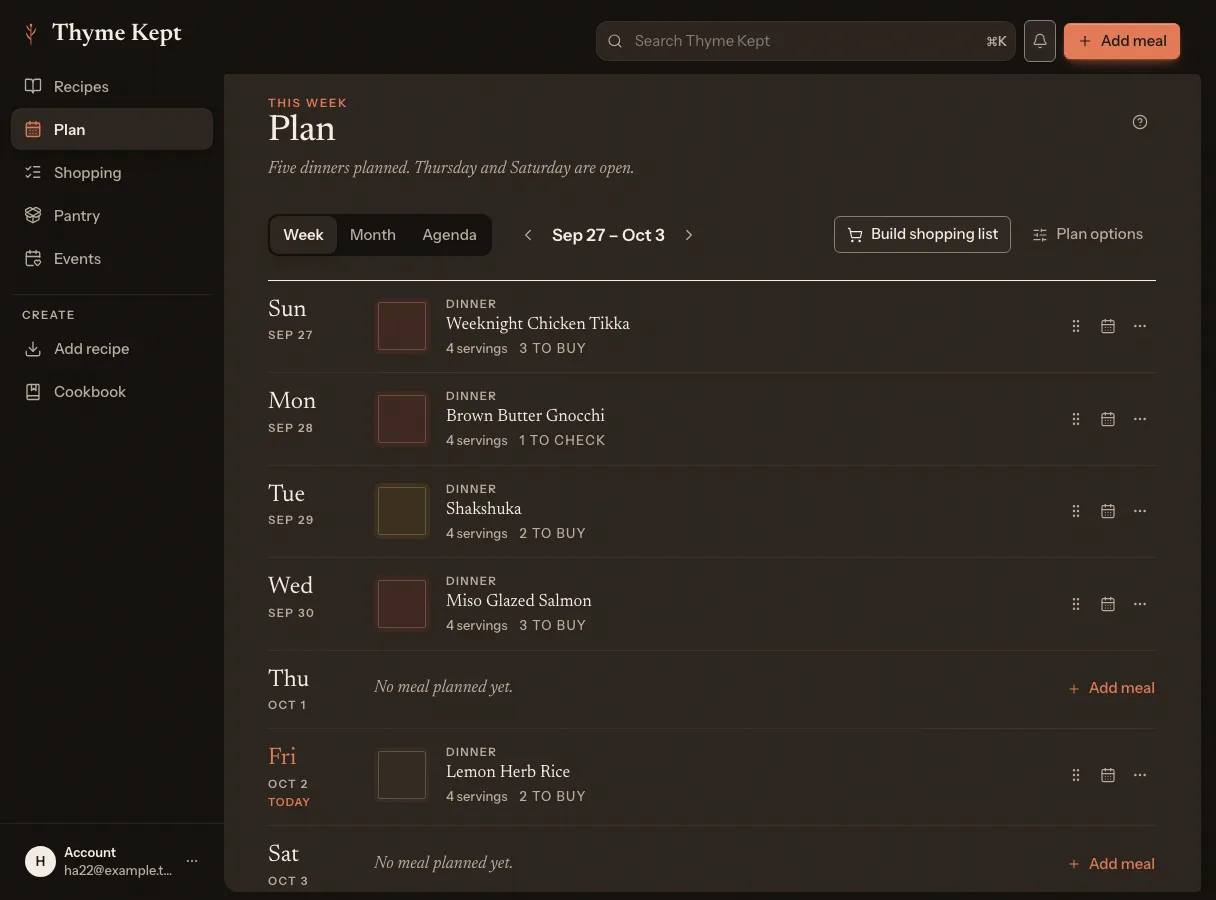Click the account avatar H
The width and height of the screenshot is (1216, 900).
click(40, 861)
